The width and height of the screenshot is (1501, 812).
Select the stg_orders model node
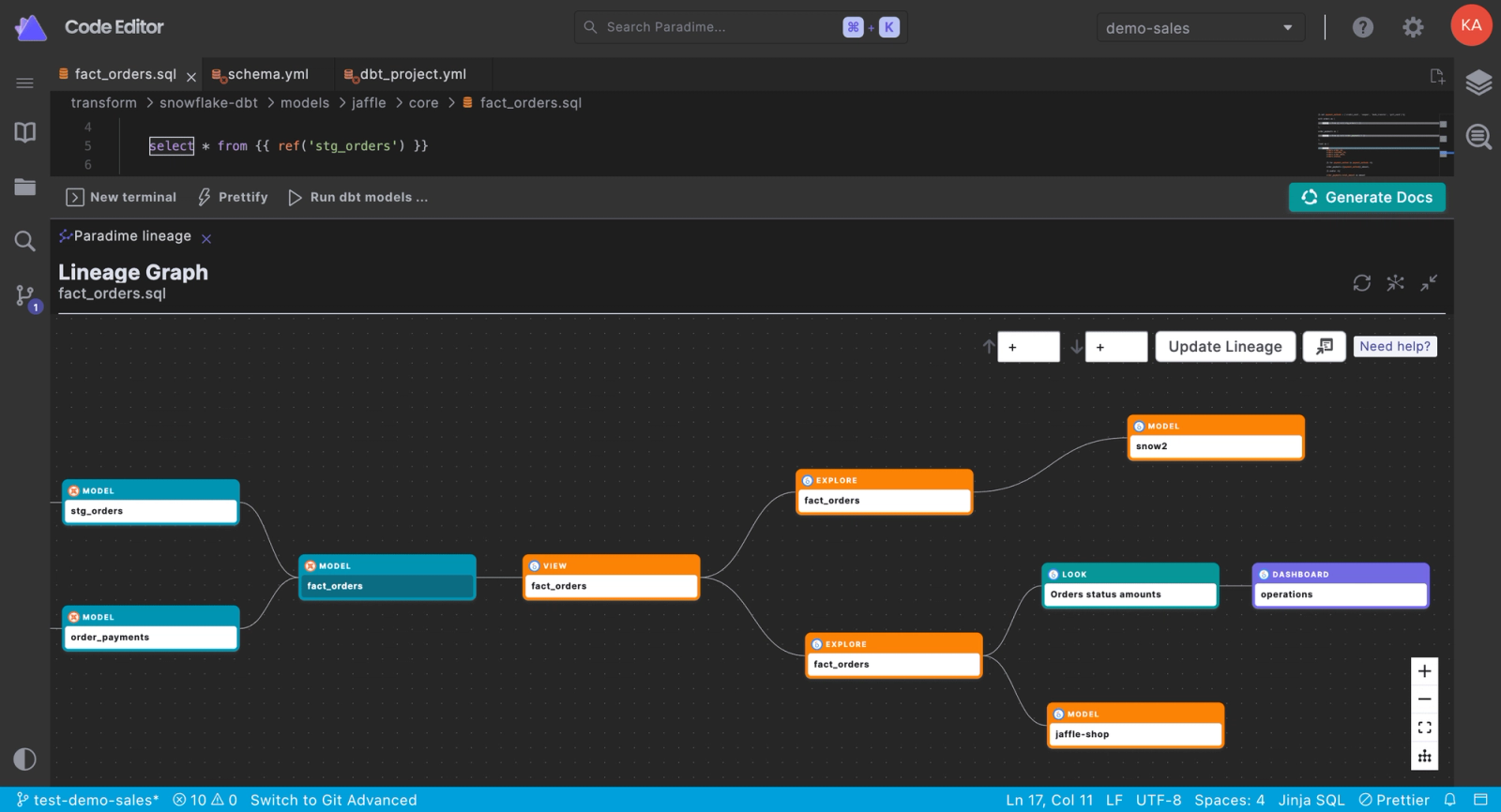click(151, 502)
